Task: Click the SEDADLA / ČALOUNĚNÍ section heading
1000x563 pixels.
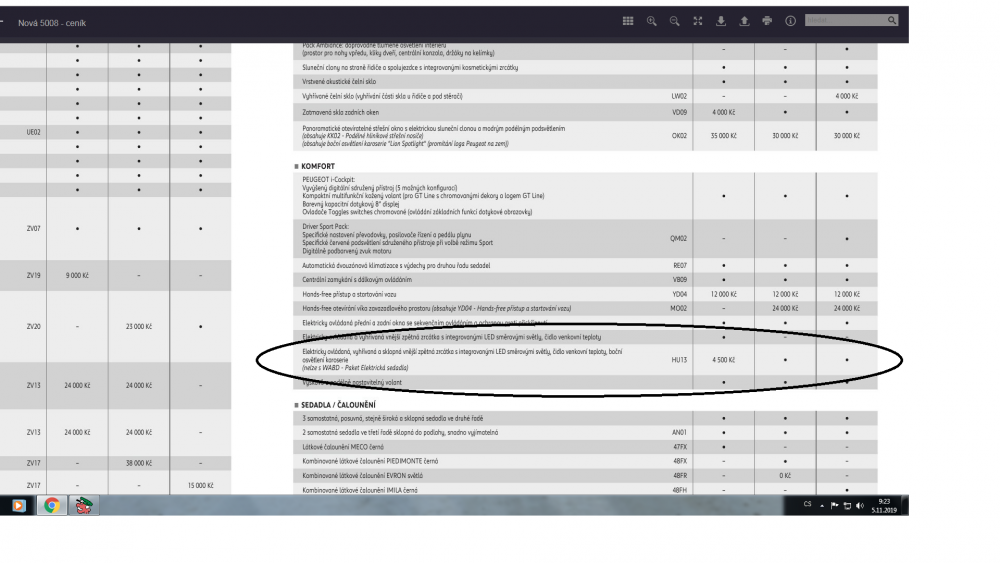Action: pyautogui.click(x=338, y=405)
